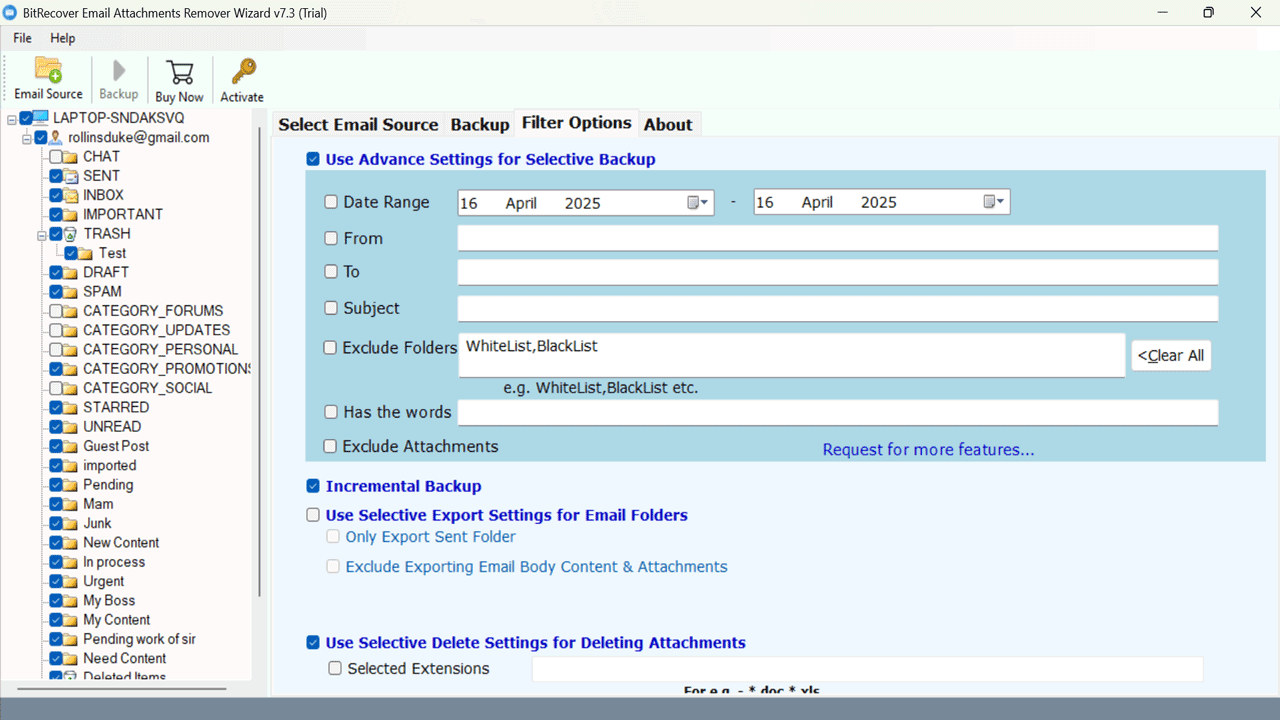Click the CHAT folder icon
1280x720 pixels.
tap(71, 157)
